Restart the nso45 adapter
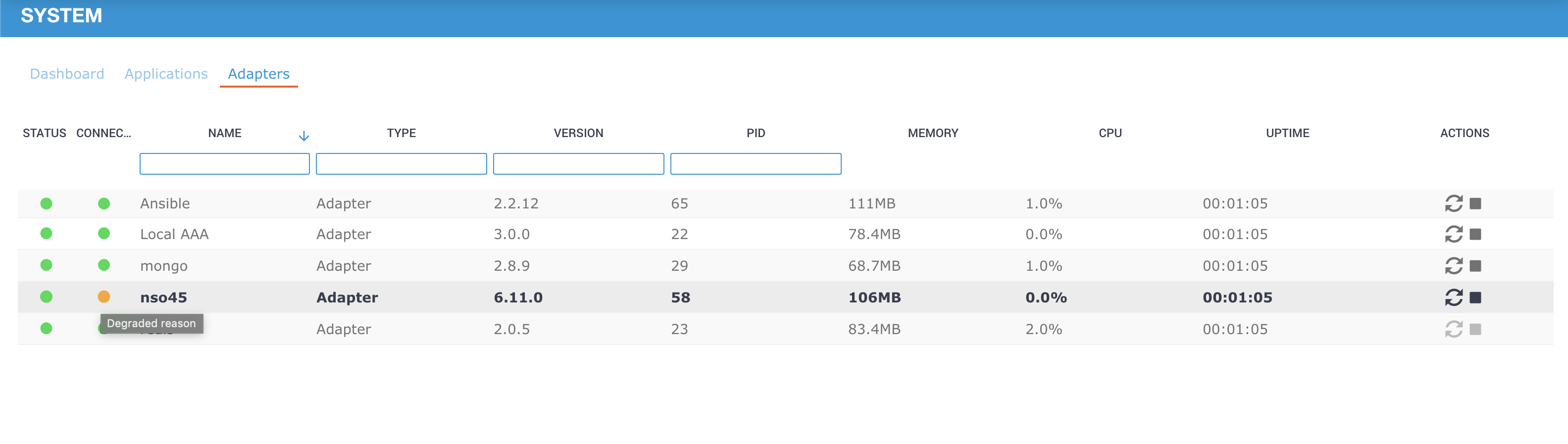The width and height of the screenshot is (1568, 444). 1454,297
